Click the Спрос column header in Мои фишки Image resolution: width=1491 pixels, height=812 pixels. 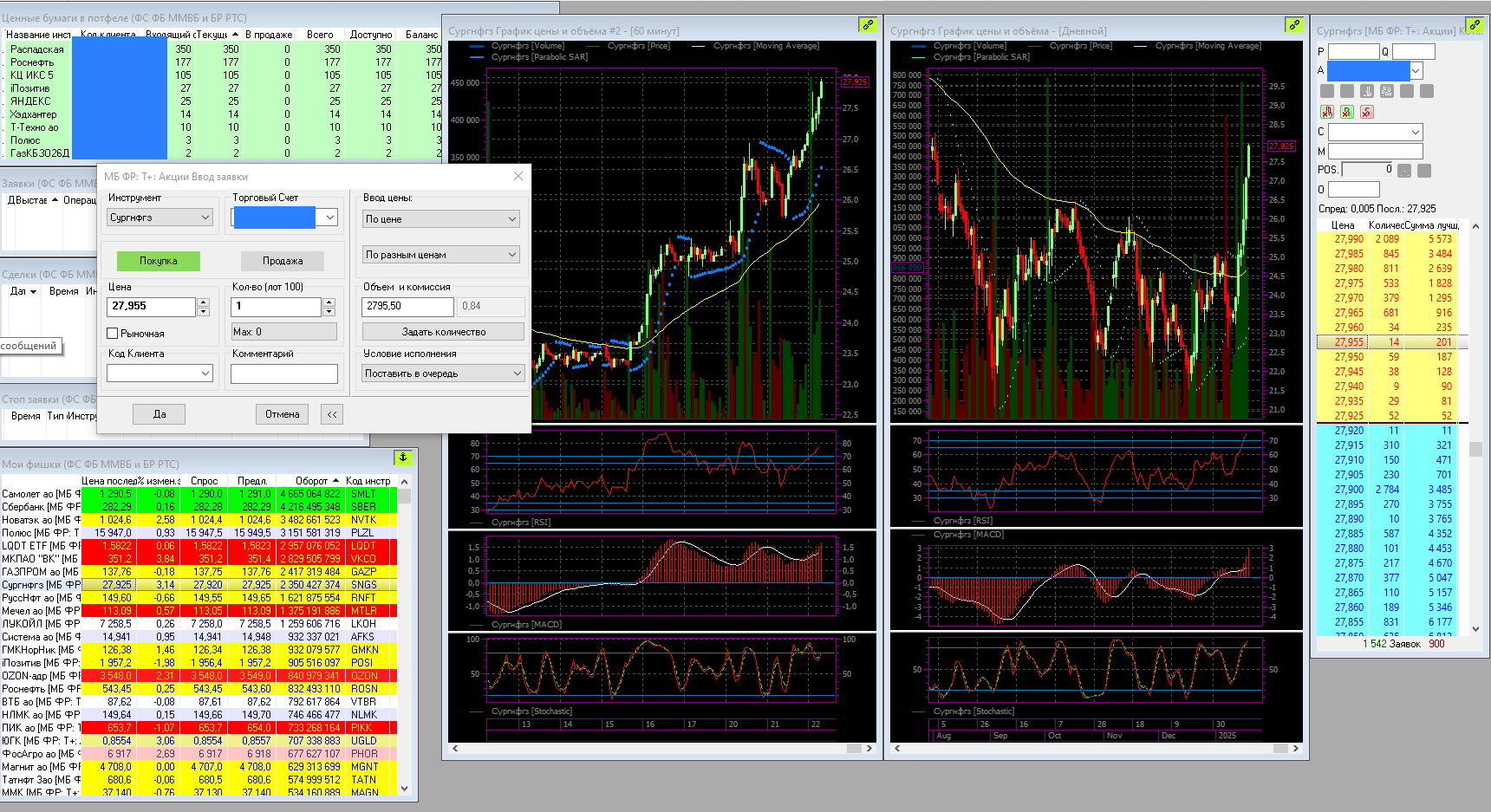tap(205, 481)
